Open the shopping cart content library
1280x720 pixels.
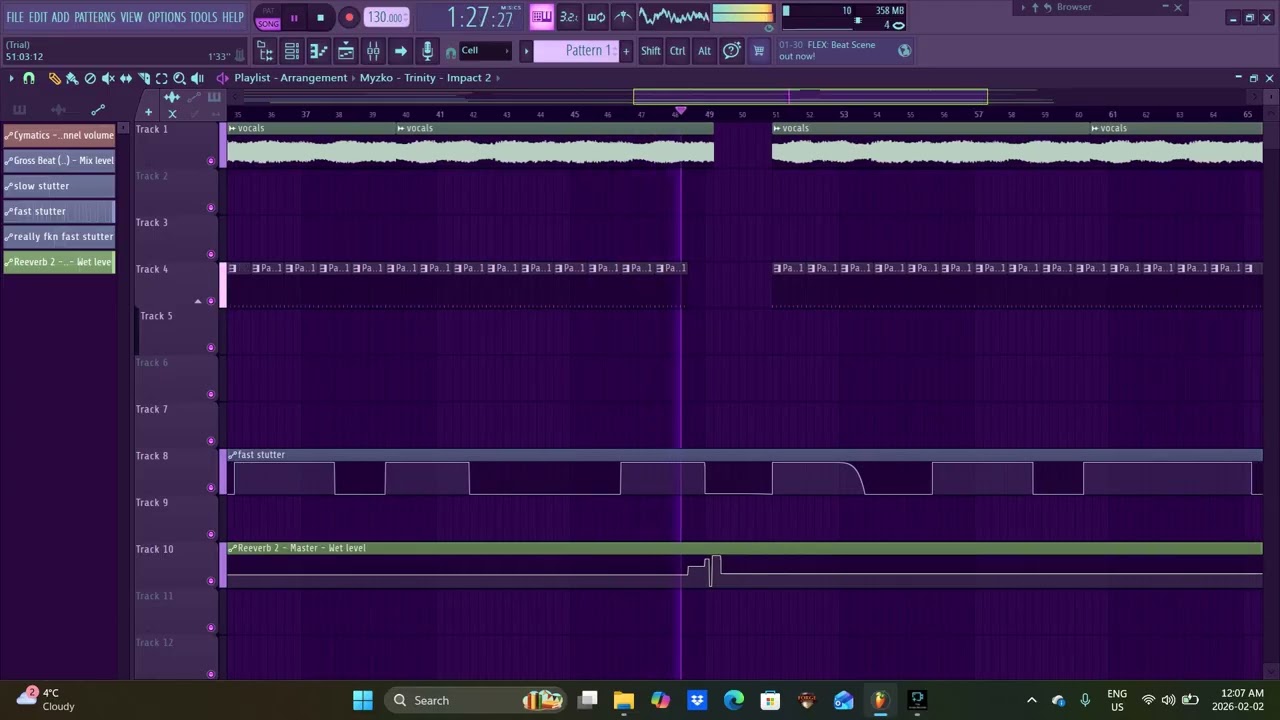[x=758, y=51]
